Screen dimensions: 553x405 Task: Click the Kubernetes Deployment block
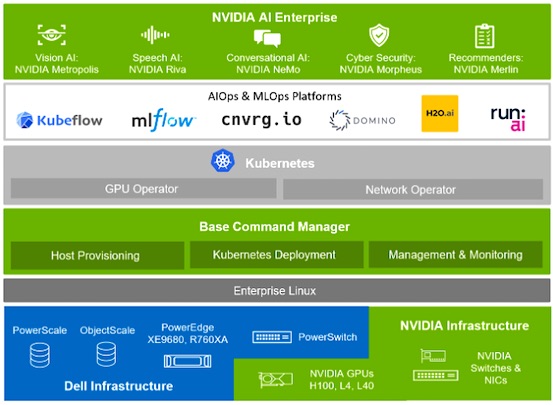click(x=277, y=255)
